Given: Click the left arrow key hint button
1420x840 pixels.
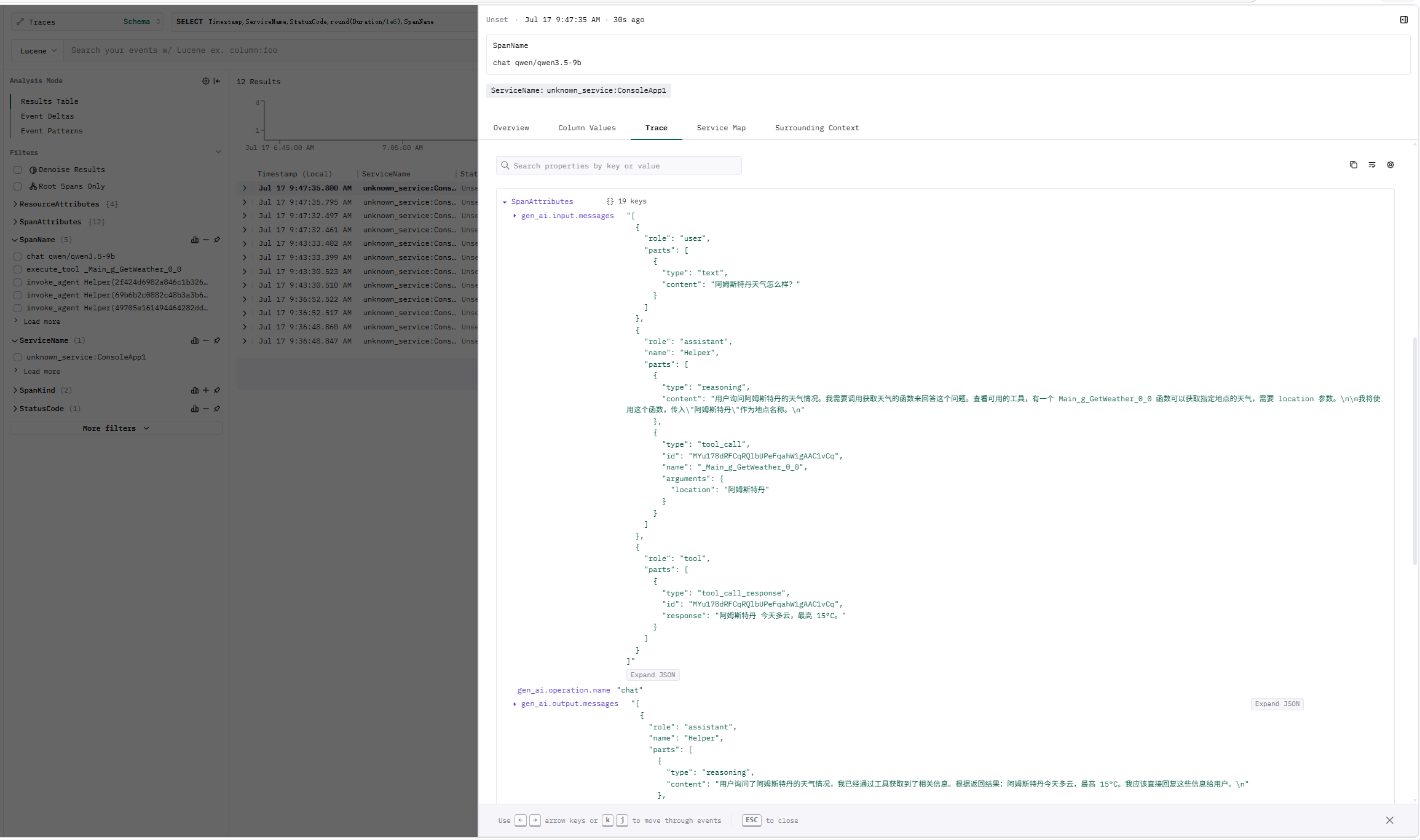Looking at the screenshot, I should coord(521,820).
